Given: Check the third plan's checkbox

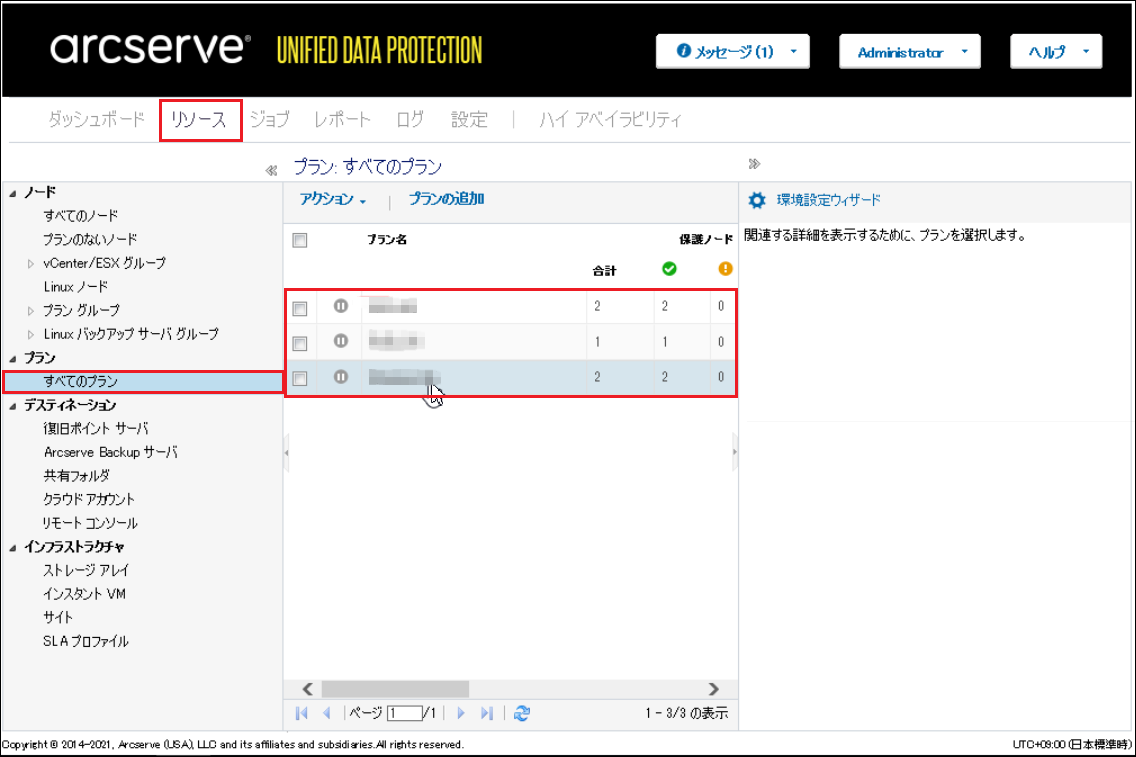Looking at the screenshot, I should (x=300, y=378).
